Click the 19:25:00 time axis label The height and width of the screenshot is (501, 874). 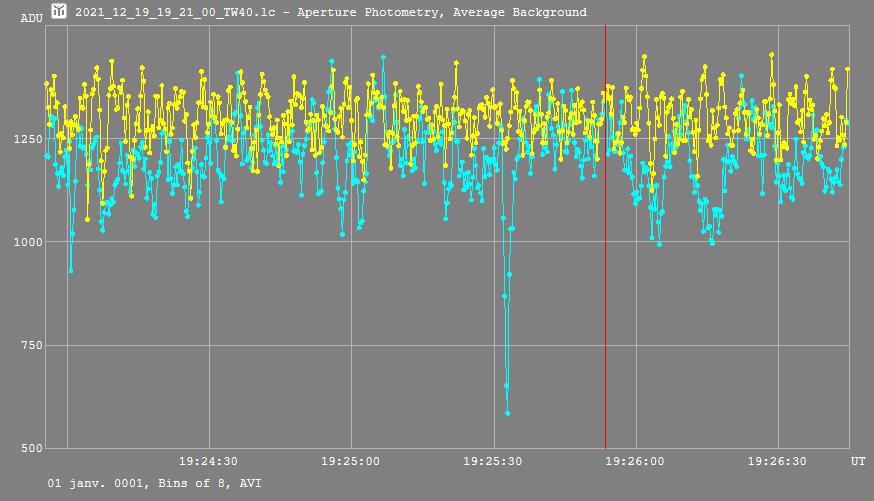point(350,462)
